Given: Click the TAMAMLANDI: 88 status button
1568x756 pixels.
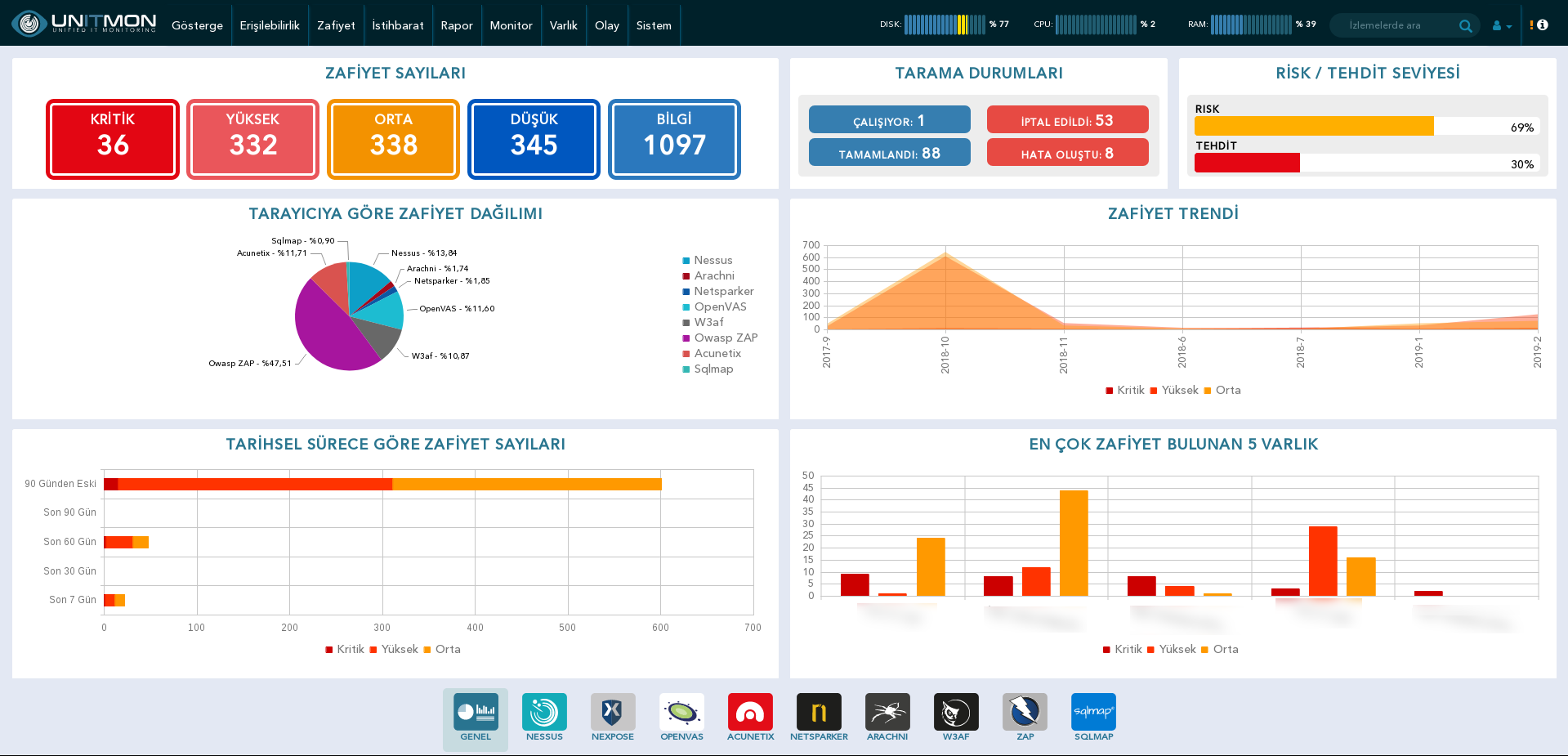Looking at the screenshot, I should 890,153.
